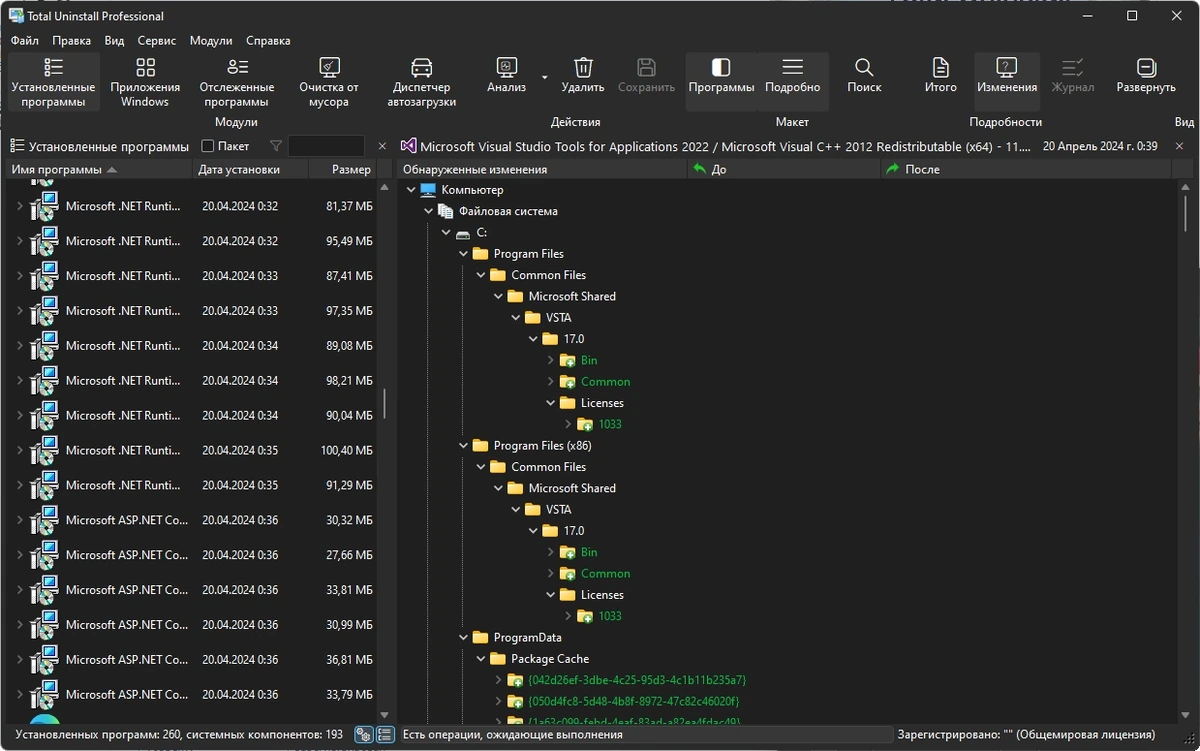The height and width of the screenshot is (751, 1200).
Task: Collapse the Program Files (x86) node
Action: coord(463,446)
